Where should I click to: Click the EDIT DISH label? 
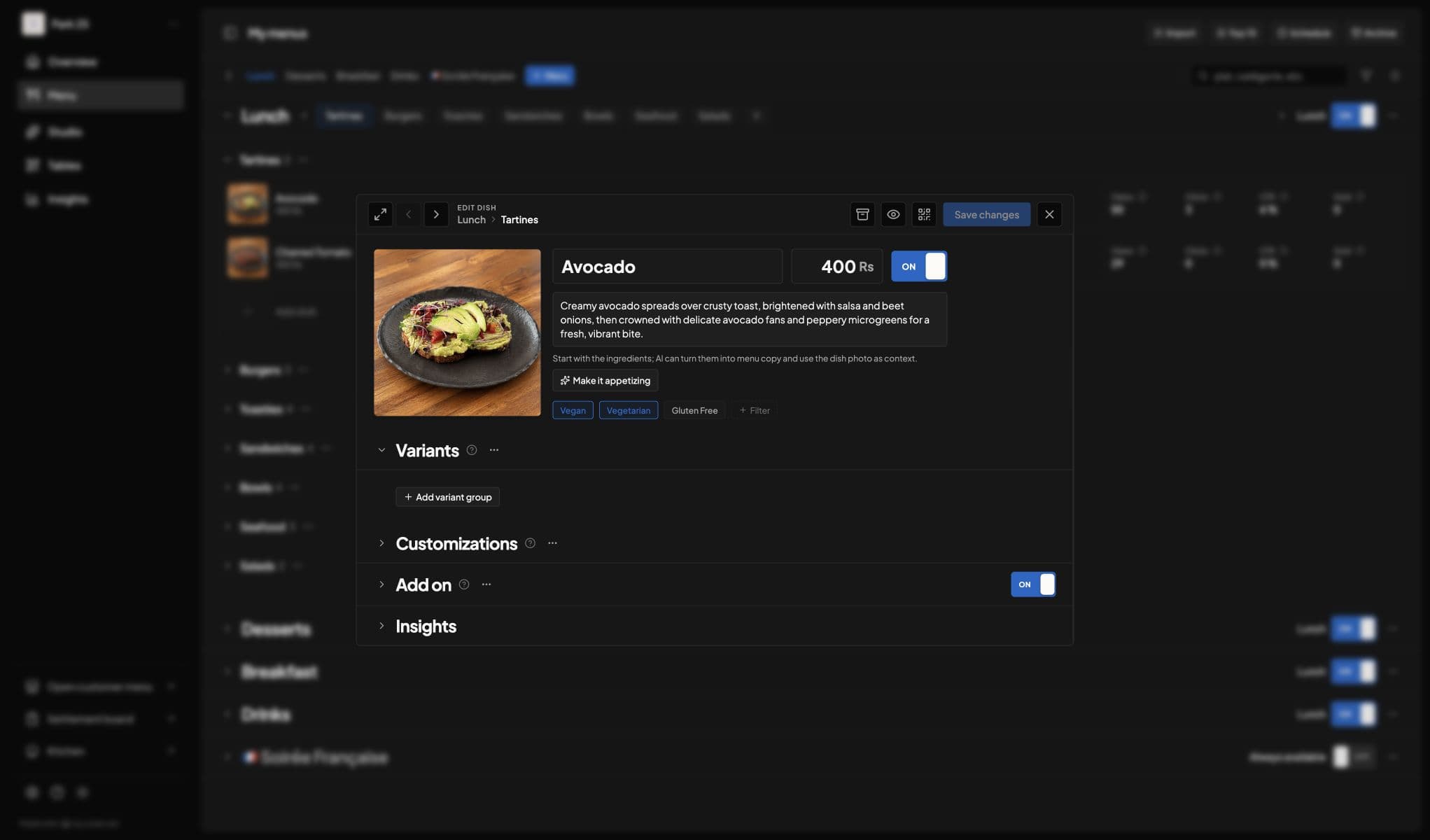tap(477, 207)
